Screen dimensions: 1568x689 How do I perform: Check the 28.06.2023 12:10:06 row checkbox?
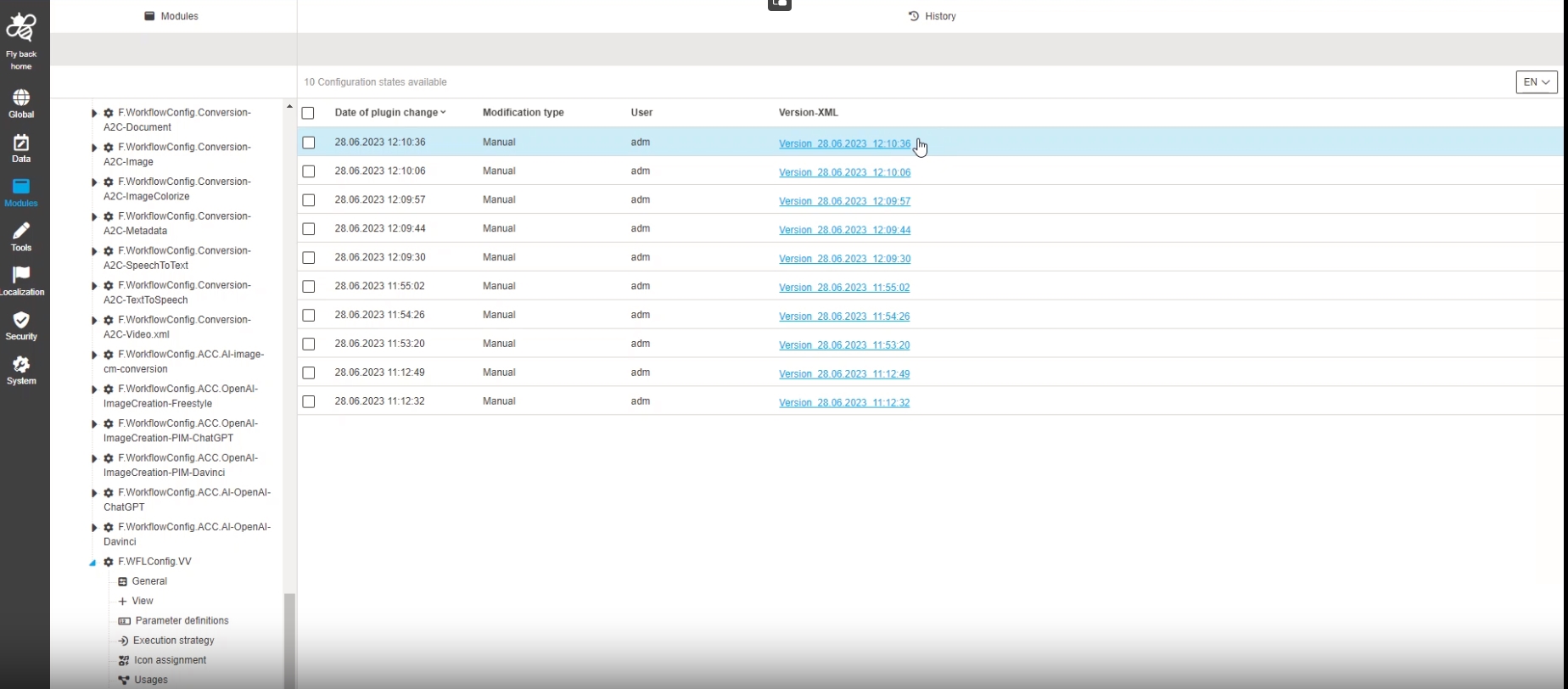309,171
